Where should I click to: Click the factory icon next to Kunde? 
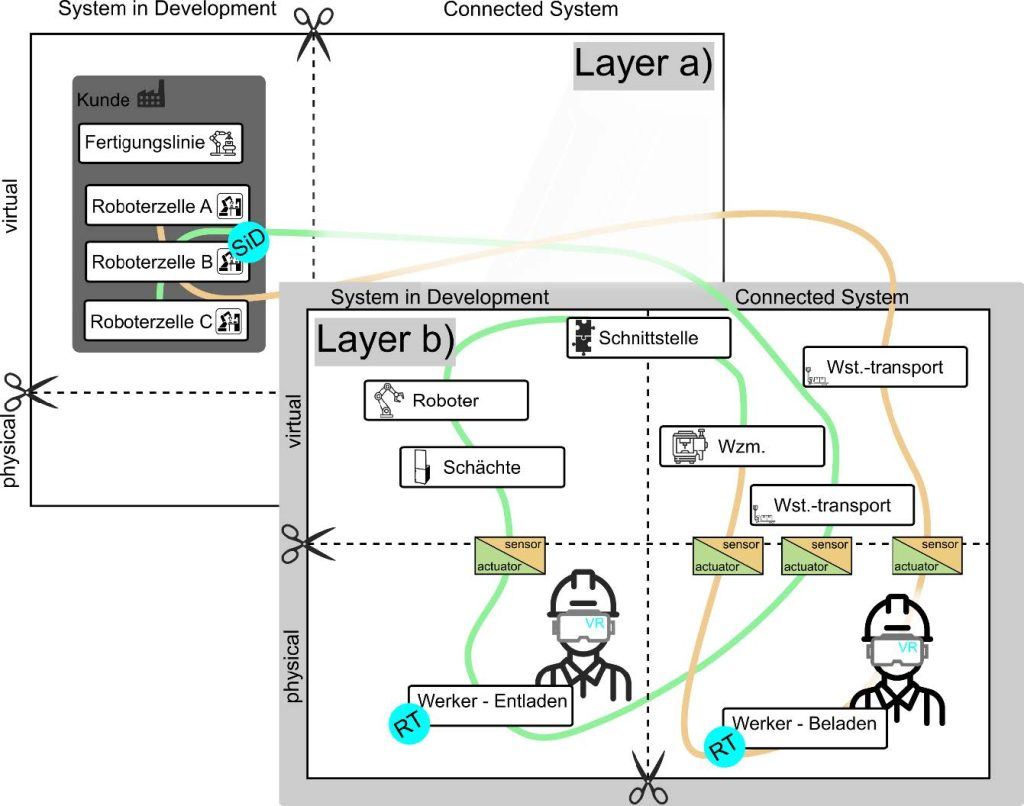point(151,96)
